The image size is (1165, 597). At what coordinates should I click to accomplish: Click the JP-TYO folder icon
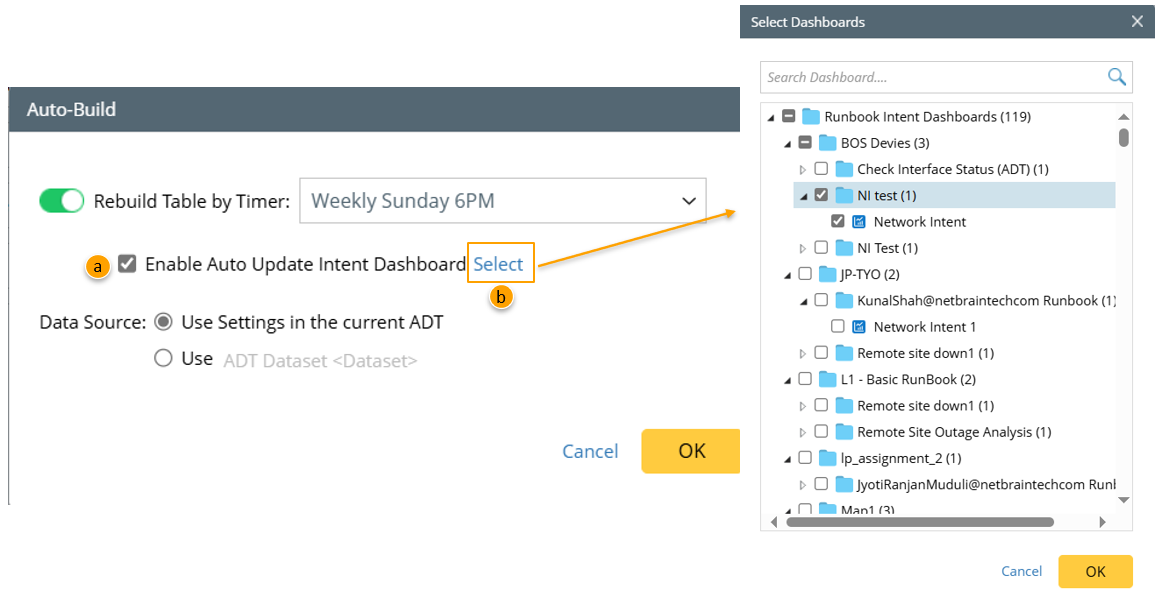827,274
